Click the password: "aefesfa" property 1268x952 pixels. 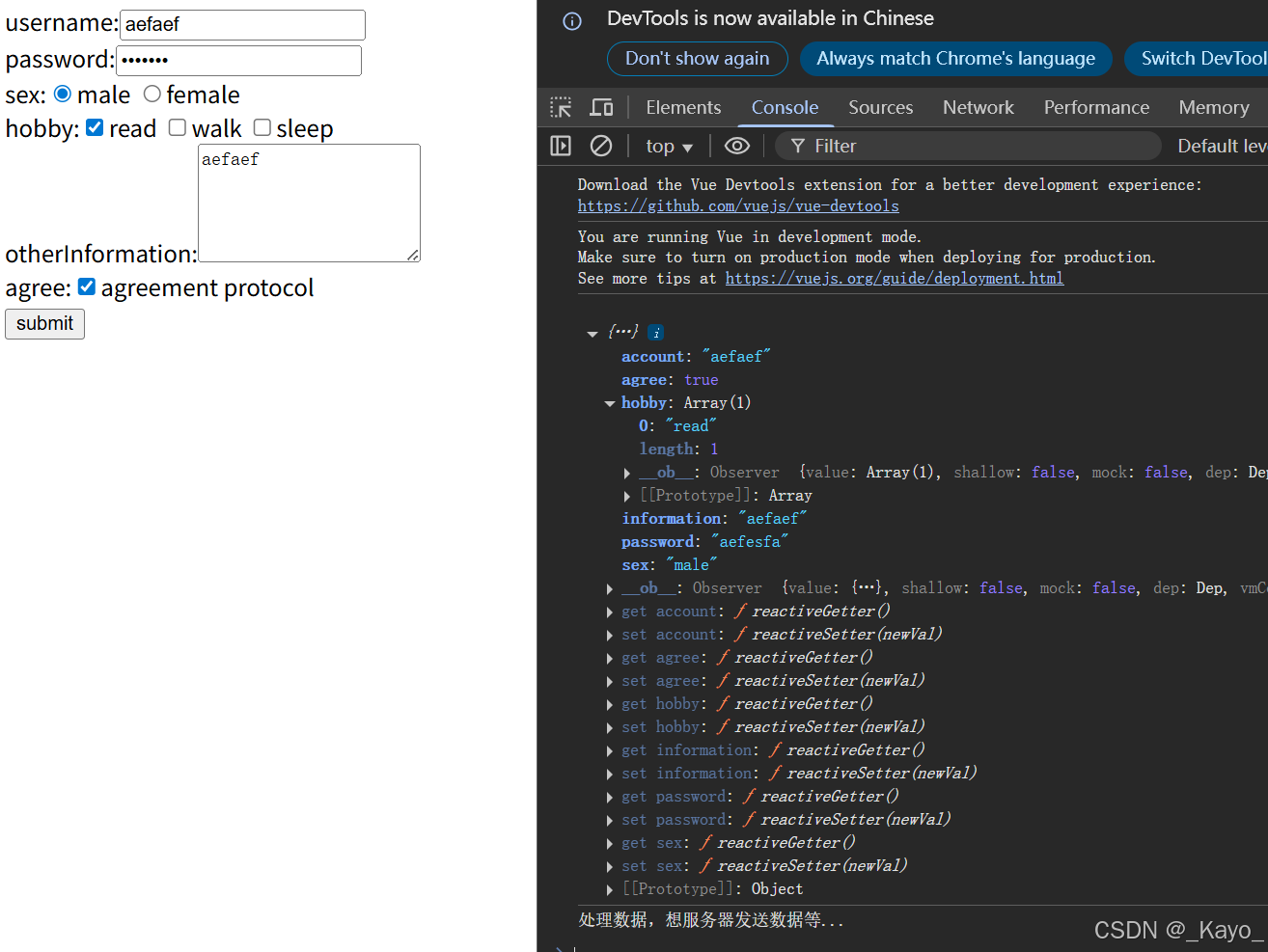[x=704, y=542]
